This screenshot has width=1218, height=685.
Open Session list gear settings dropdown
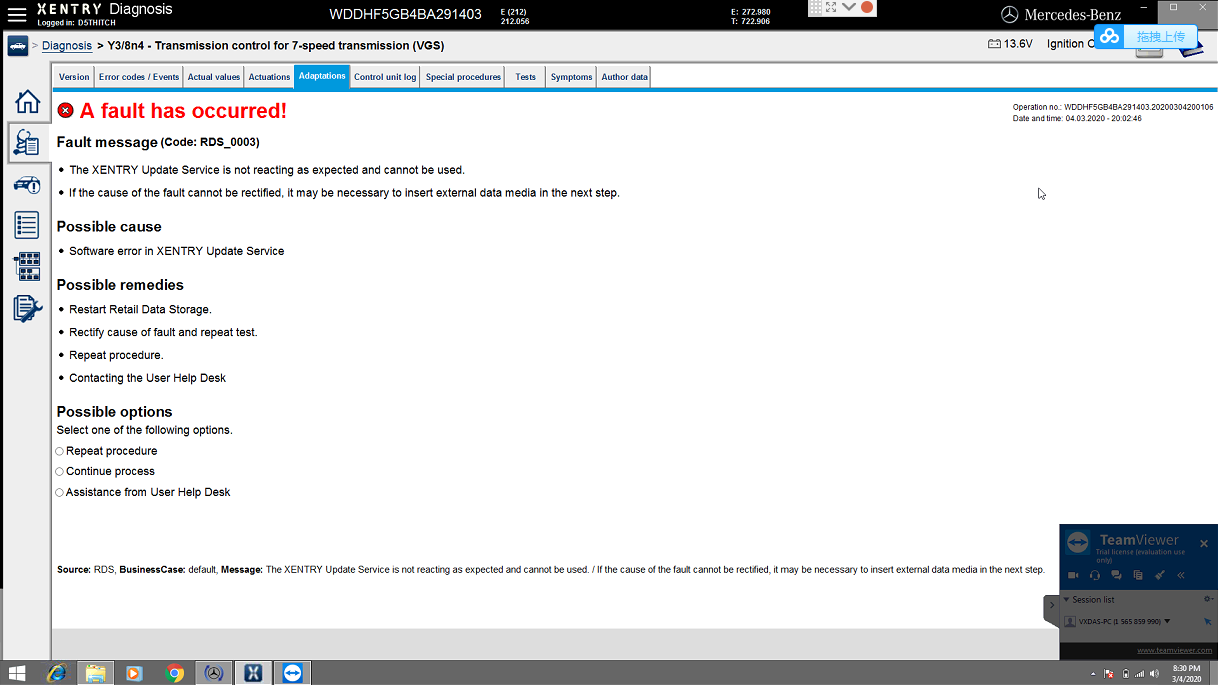(1208, 599)
